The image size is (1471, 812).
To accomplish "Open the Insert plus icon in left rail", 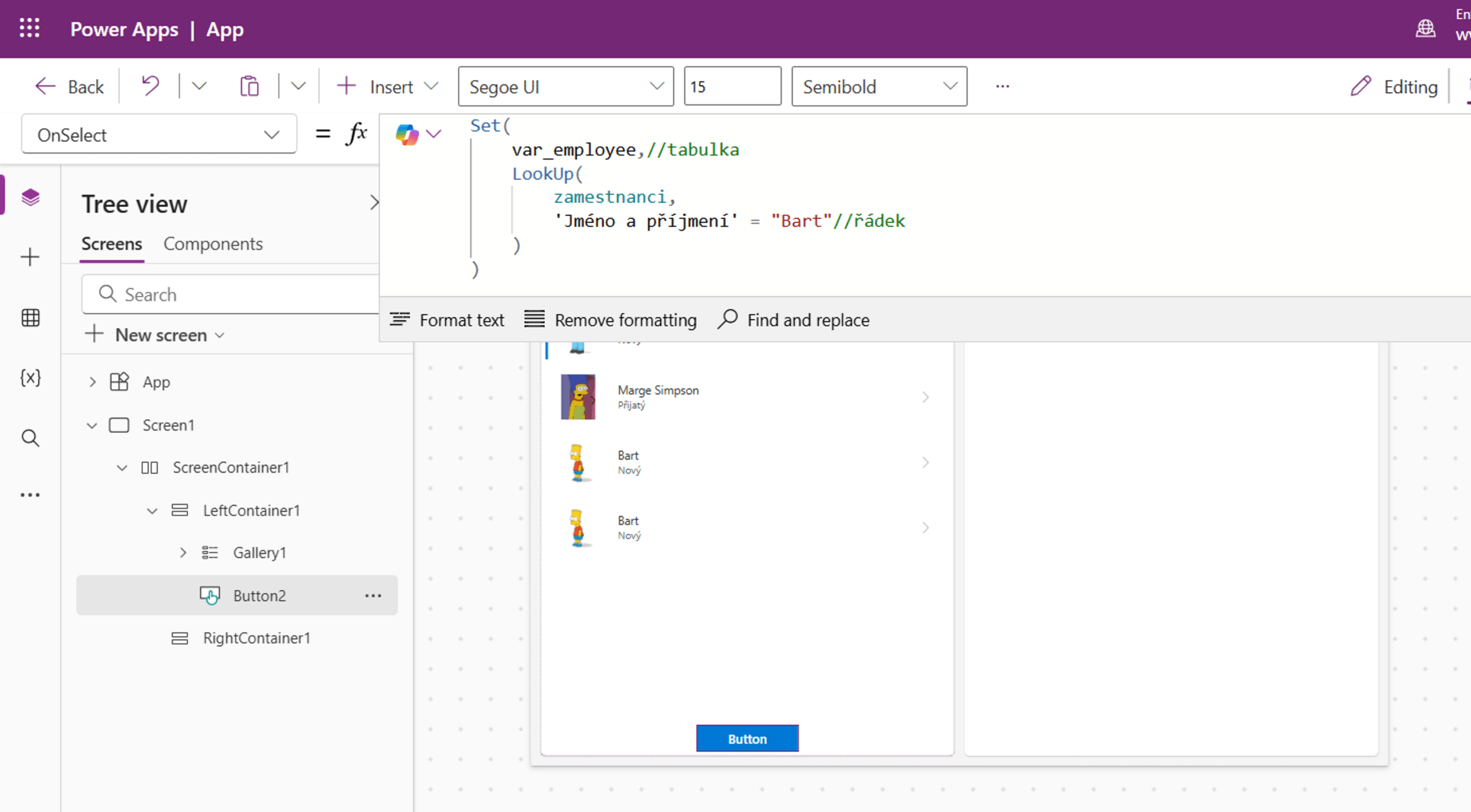I will click(x=30, y=257).
